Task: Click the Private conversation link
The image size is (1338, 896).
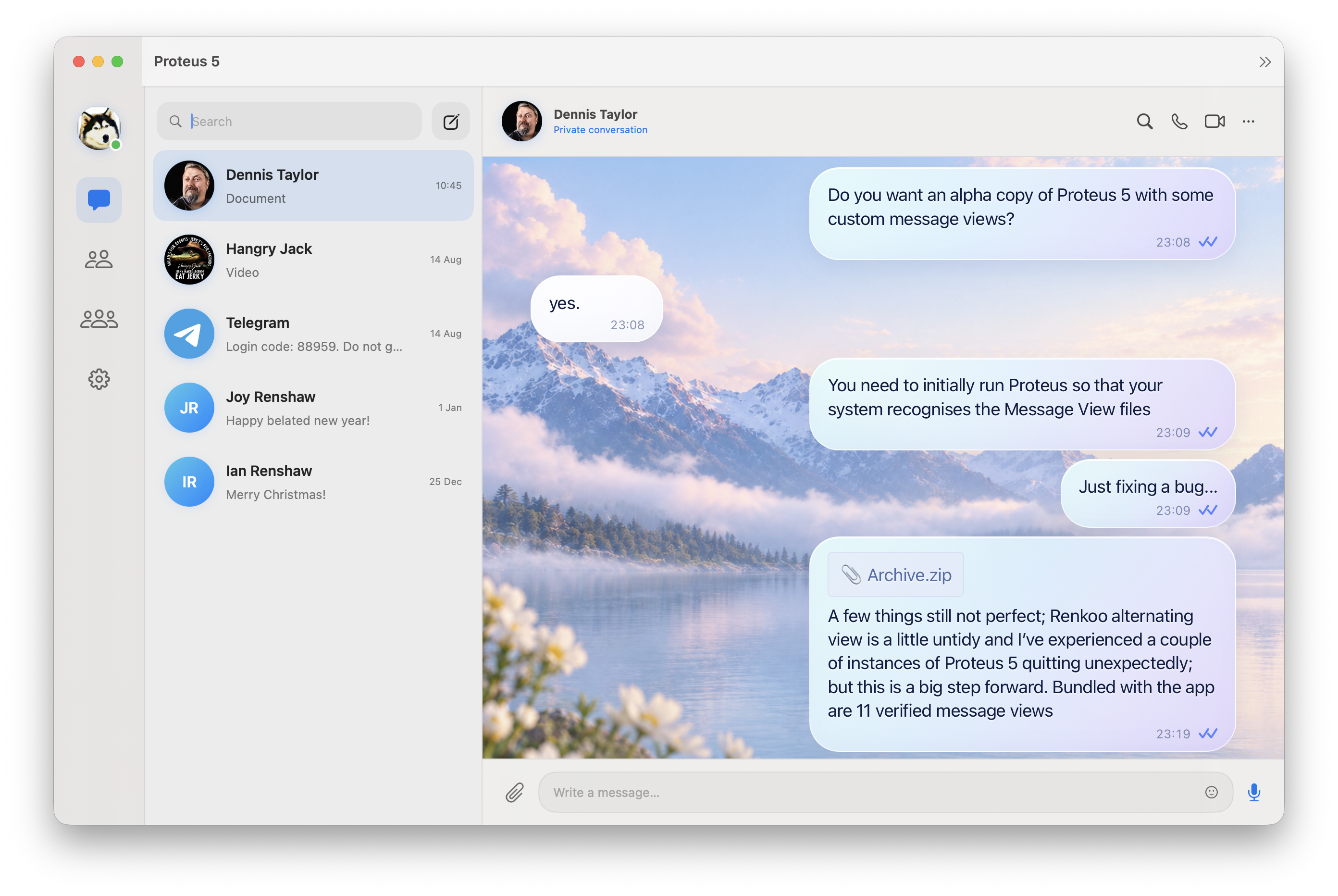Action: (600, 130)
